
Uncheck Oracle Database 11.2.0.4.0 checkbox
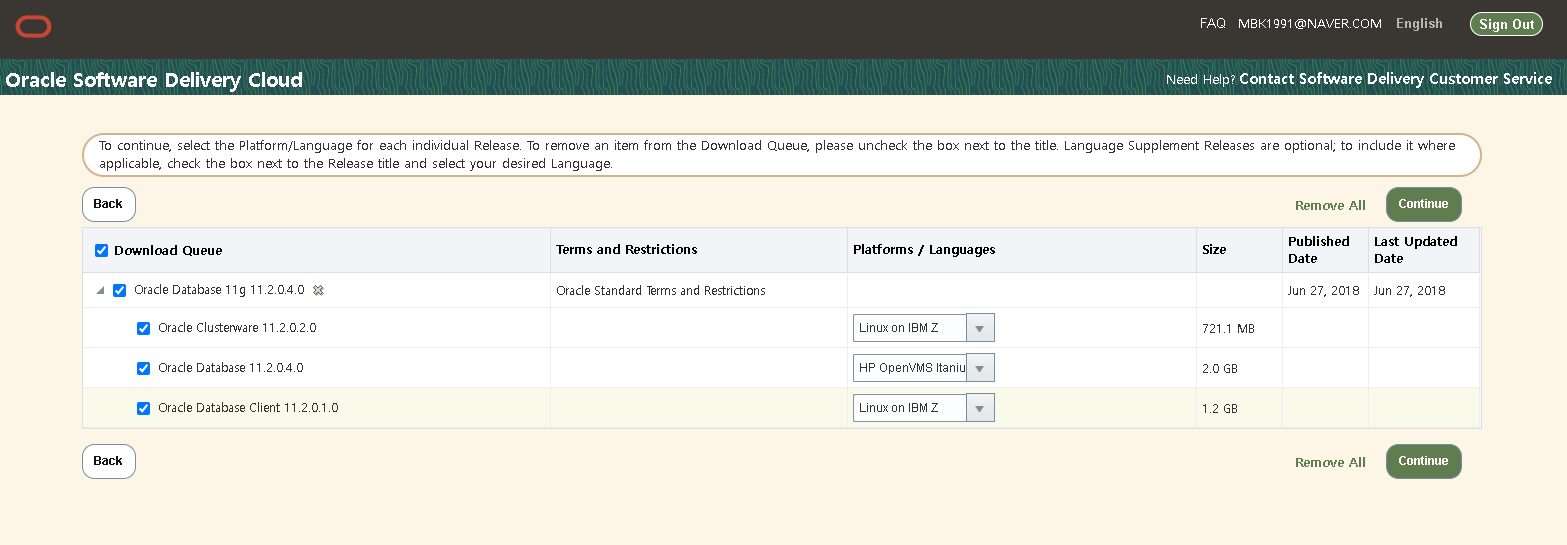tap(144, 368)
